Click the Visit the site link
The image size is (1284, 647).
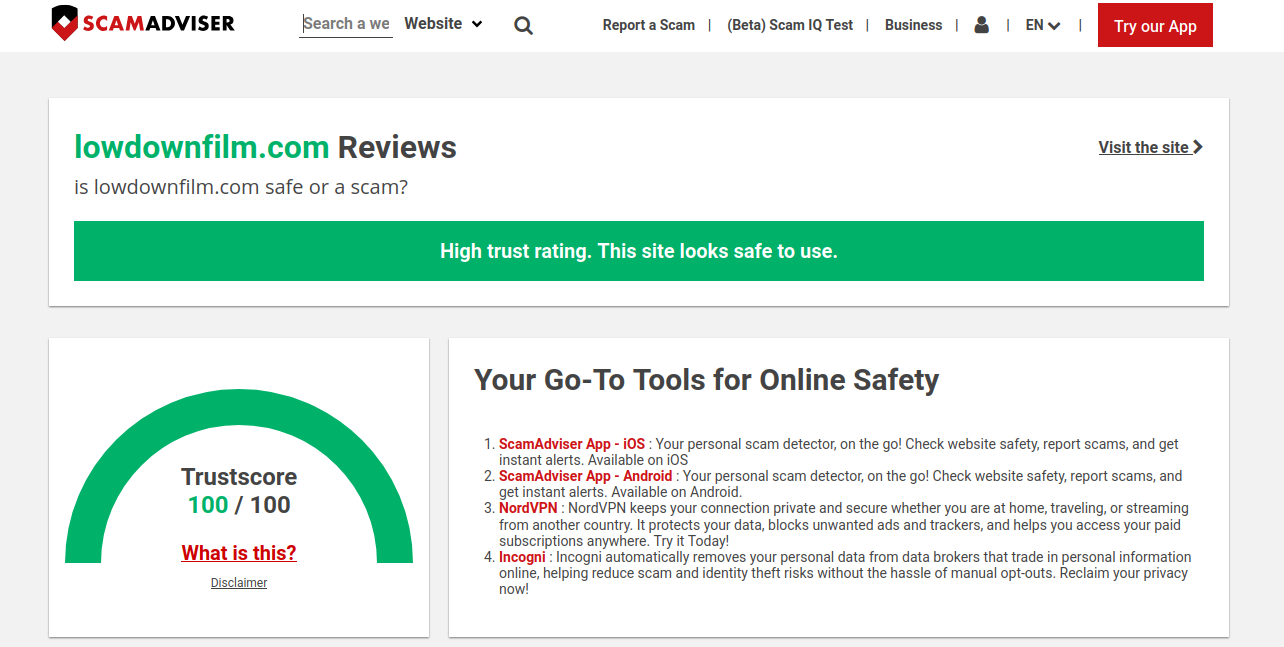(1143, 147)
